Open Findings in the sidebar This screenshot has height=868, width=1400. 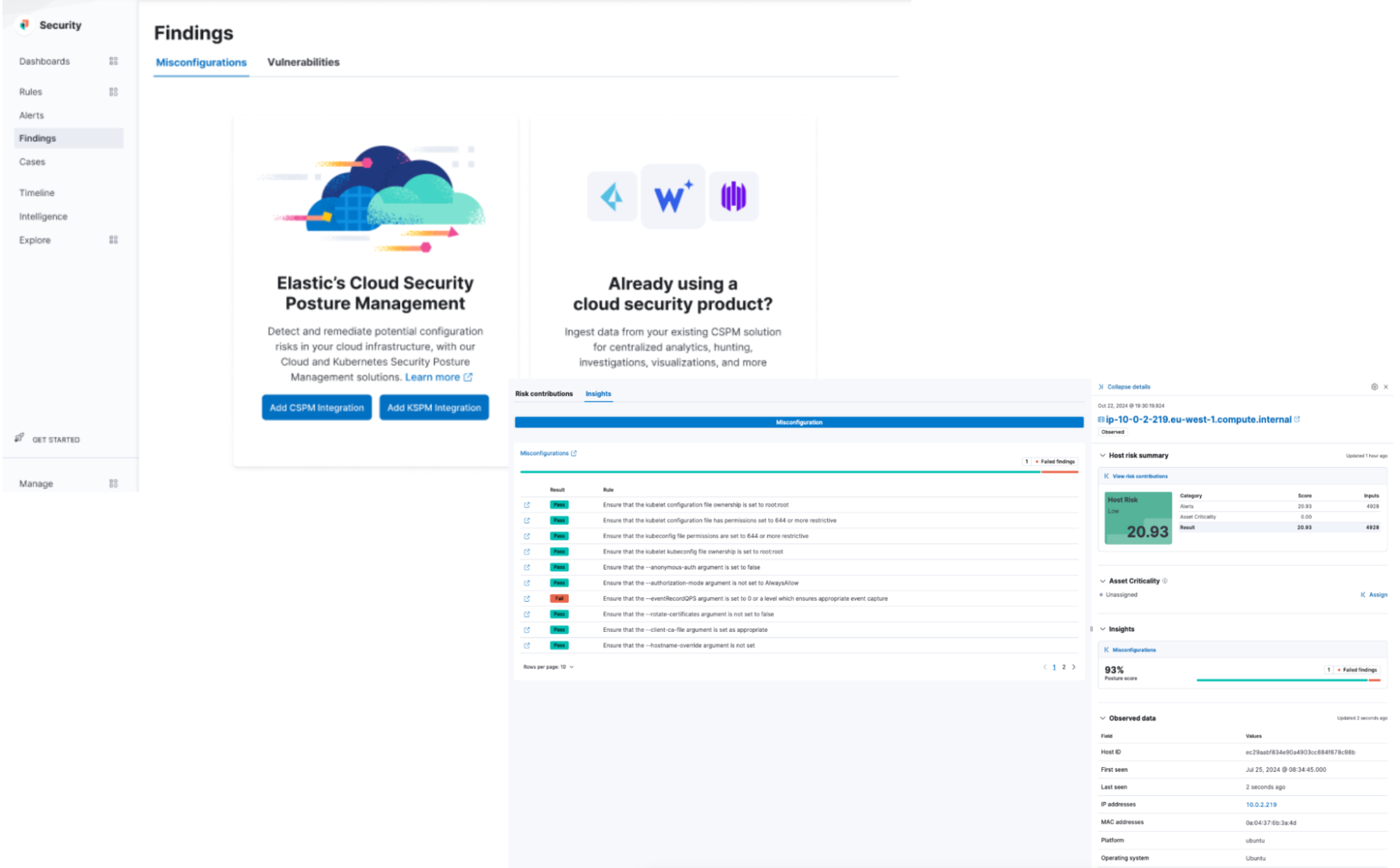coord(68,138)
